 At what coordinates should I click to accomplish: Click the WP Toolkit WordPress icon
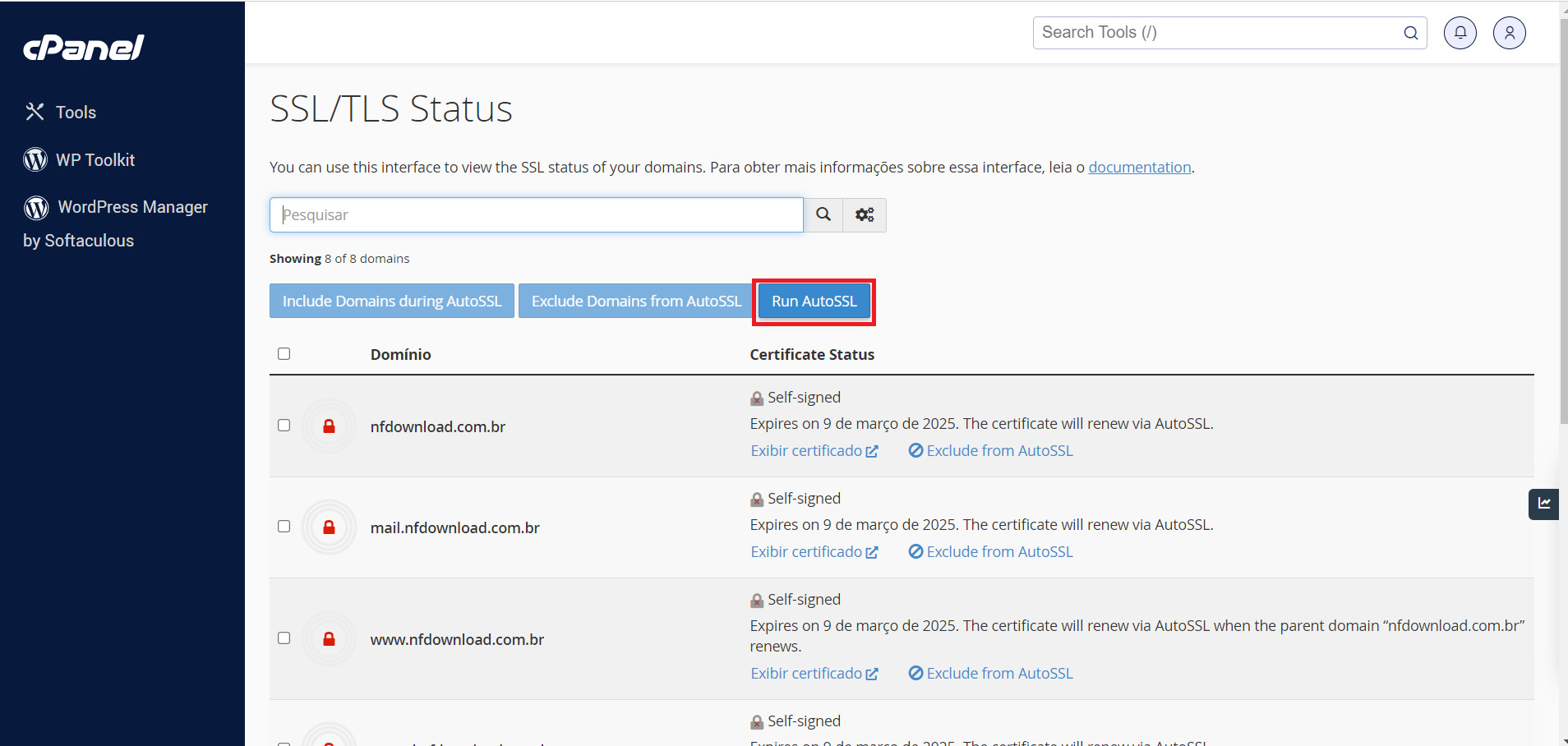coord(35,159)
